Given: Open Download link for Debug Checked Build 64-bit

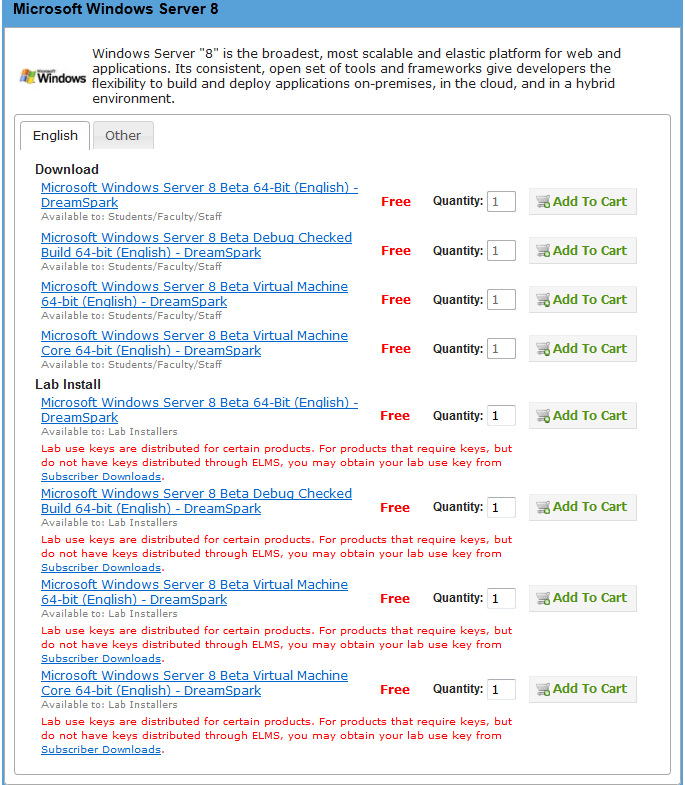Looking at the screenshot, I should coord(196,245).
